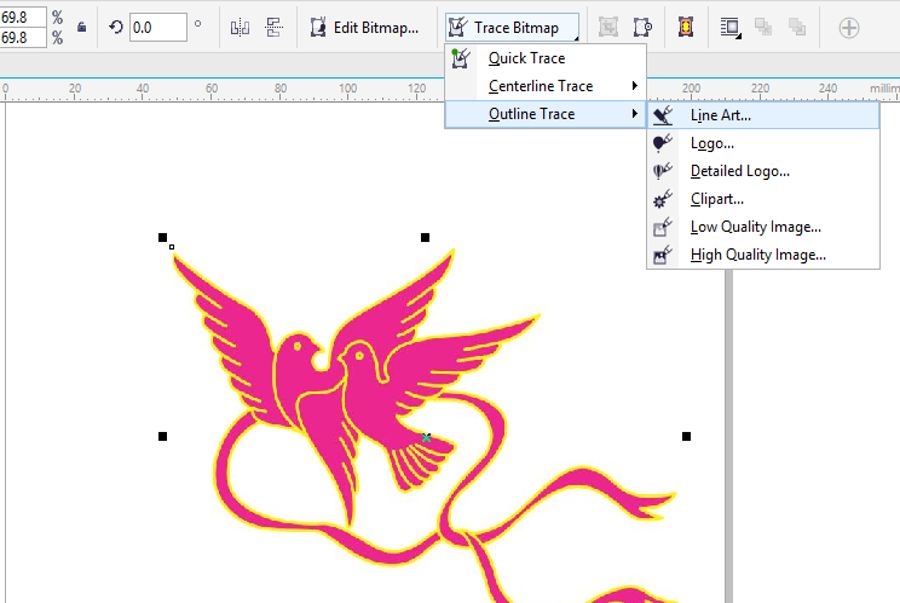
Task: Click the mirror horizontally icon
Action: pyautogui.click(x=239, y=27)
